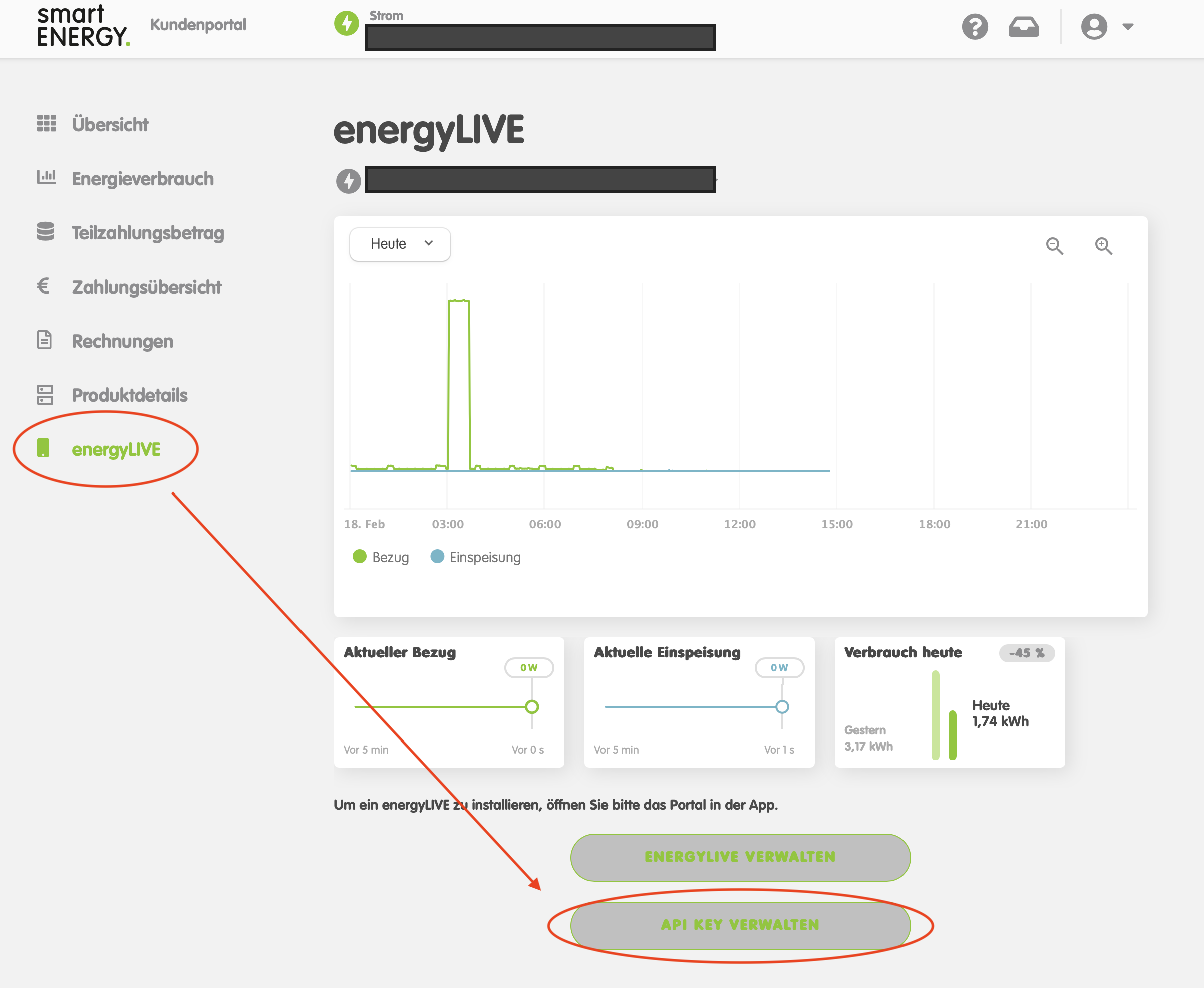Click the Heute 1,74 kWh value
Screen dimensions: 1204x988
pos(1000,713)
